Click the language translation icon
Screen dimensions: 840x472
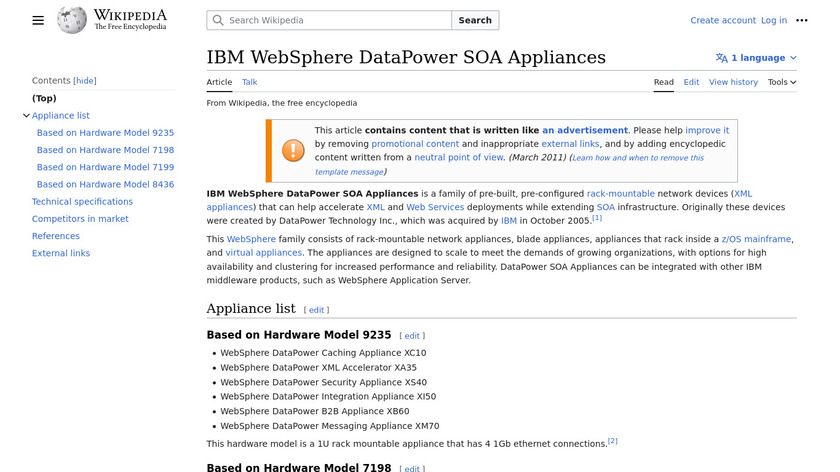(721, 58)
